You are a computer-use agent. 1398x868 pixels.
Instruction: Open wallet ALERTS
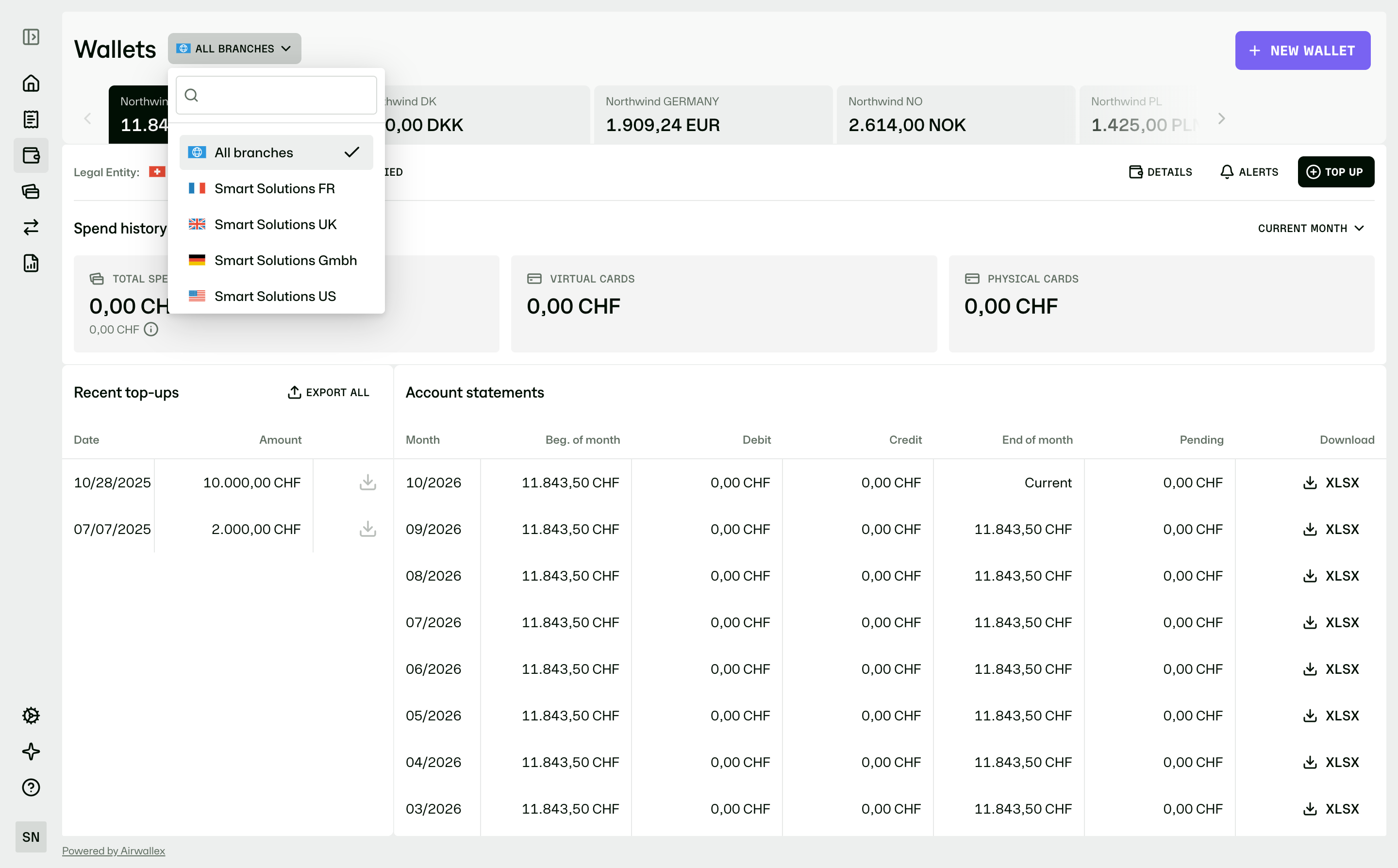point(1249,172)
